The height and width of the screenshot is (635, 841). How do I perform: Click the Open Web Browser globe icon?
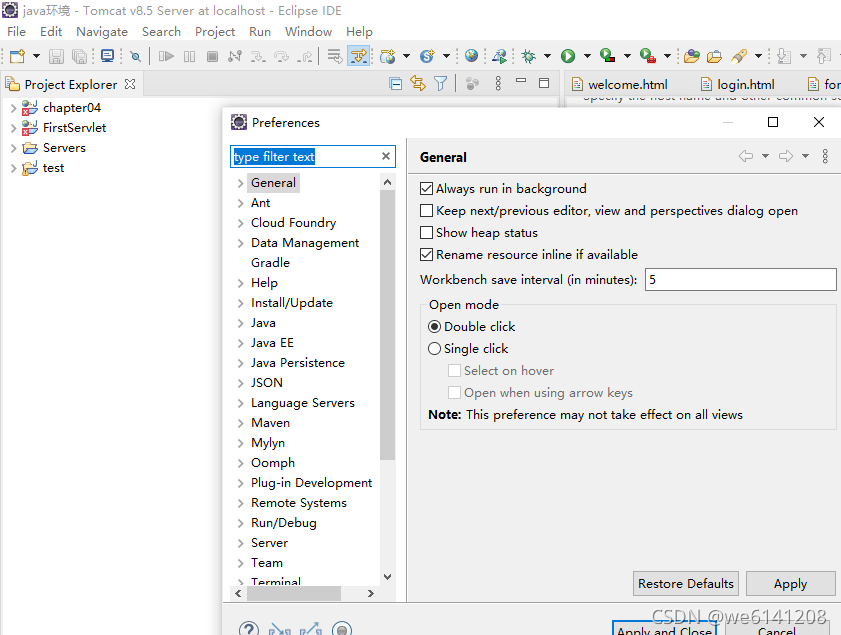point(471,56)
